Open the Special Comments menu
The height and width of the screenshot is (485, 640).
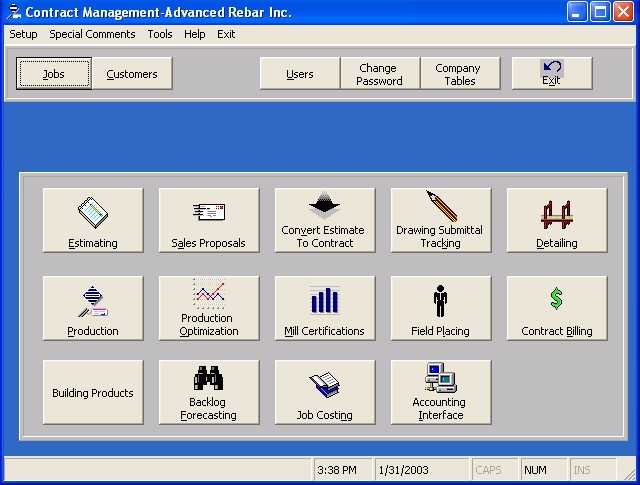tap(92, 34)
